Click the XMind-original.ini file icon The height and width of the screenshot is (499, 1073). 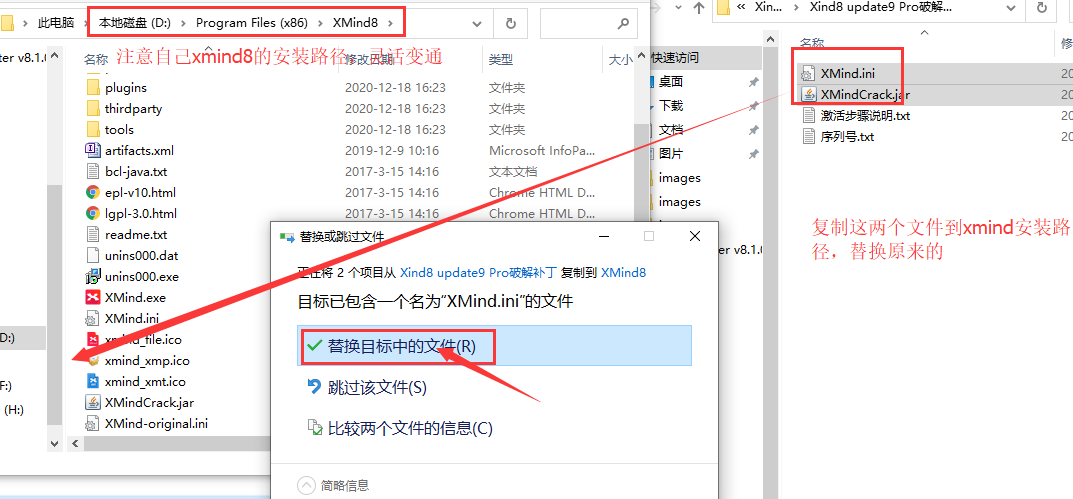[93, 424]
